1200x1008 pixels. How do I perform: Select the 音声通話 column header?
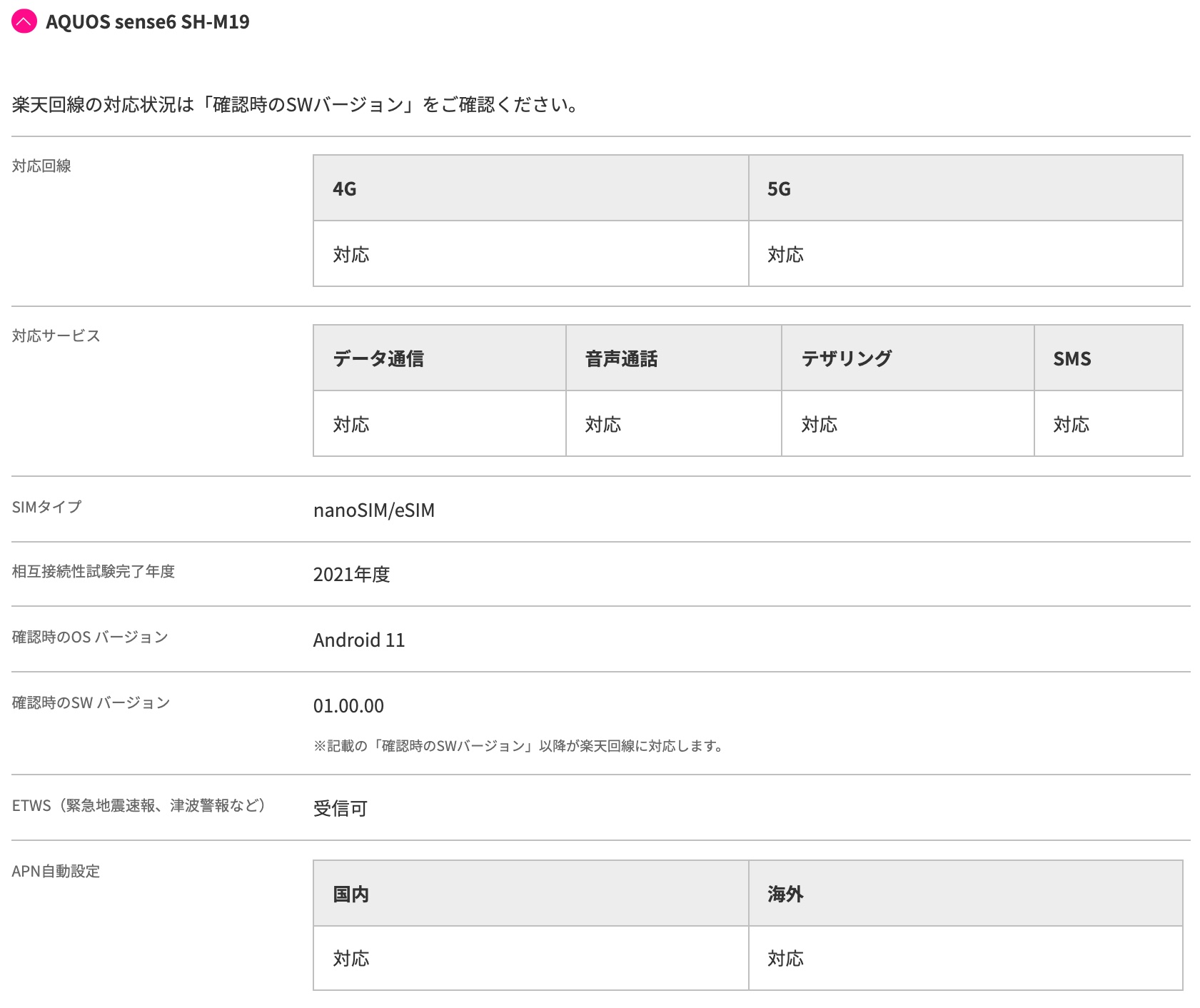[x=674, y=358]
